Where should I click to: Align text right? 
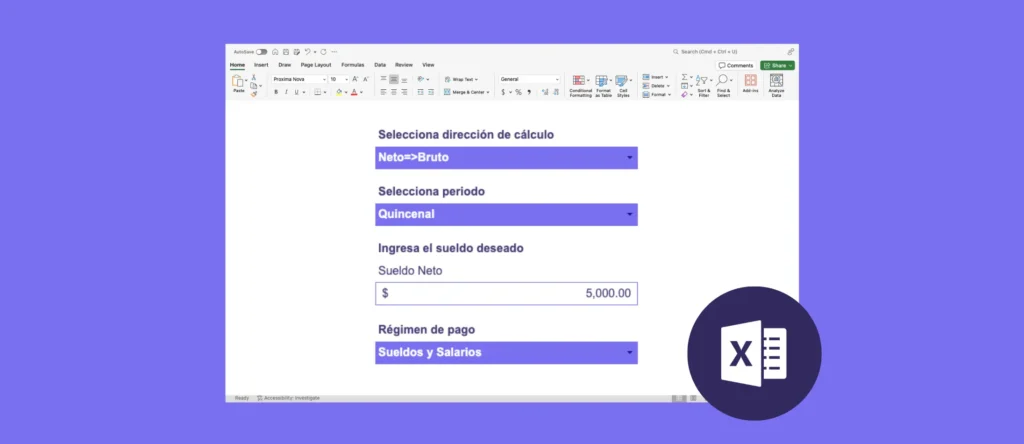click(404, 92)
